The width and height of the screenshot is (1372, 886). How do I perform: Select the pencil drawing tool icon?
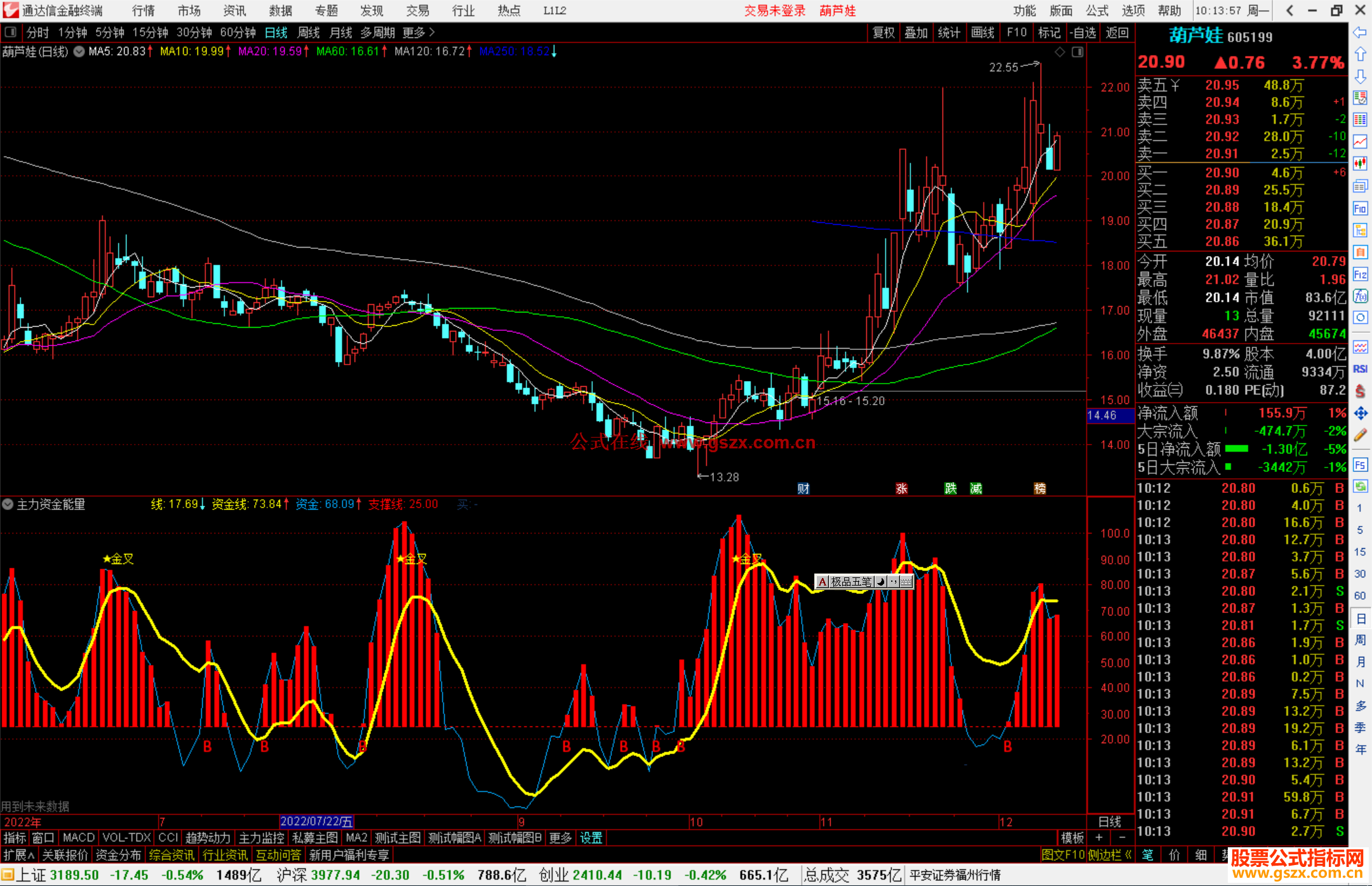pos(1360,435)
